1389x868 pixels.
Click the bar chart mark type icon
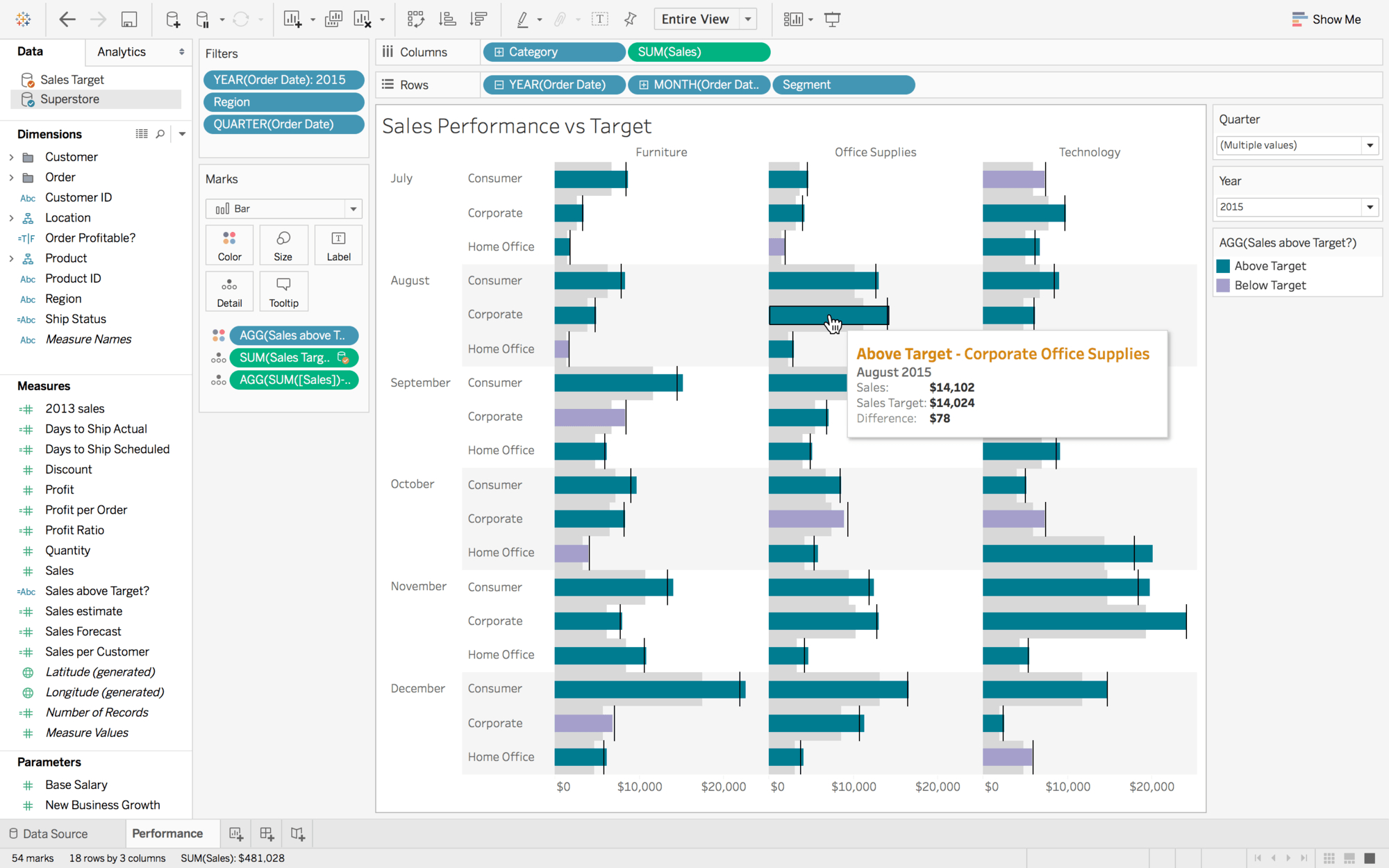(221, 208)
